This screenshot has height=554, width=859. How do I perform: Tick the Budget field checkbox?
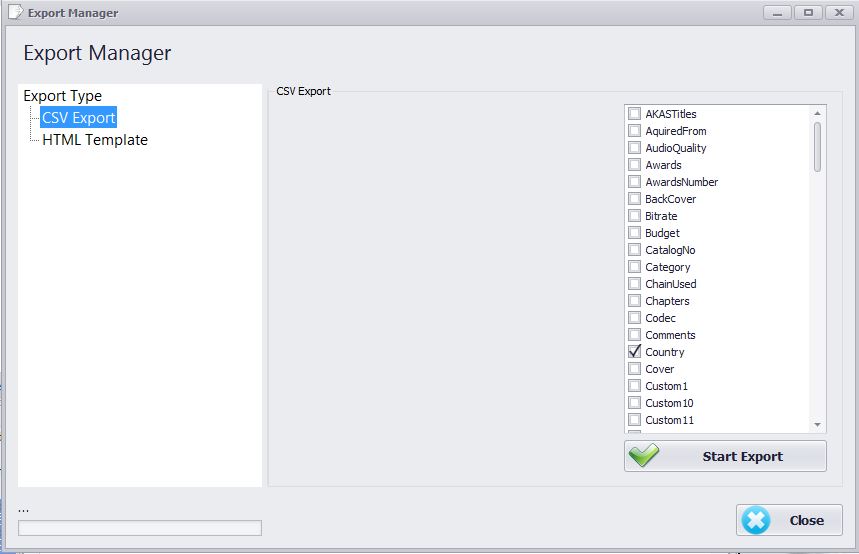[x=634, y=233]
